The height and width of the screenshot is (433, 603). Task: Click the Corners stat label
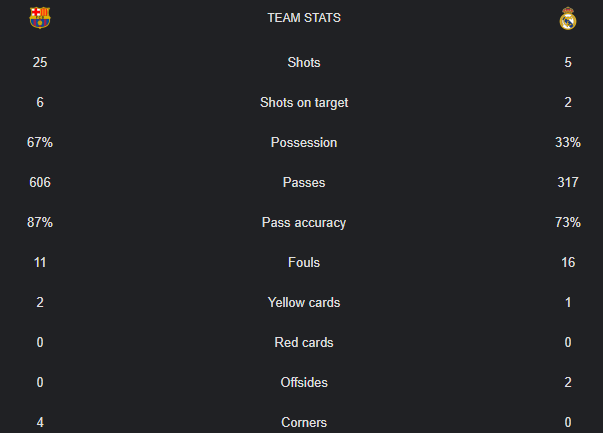pyautogui.click(x=304, y=422)
